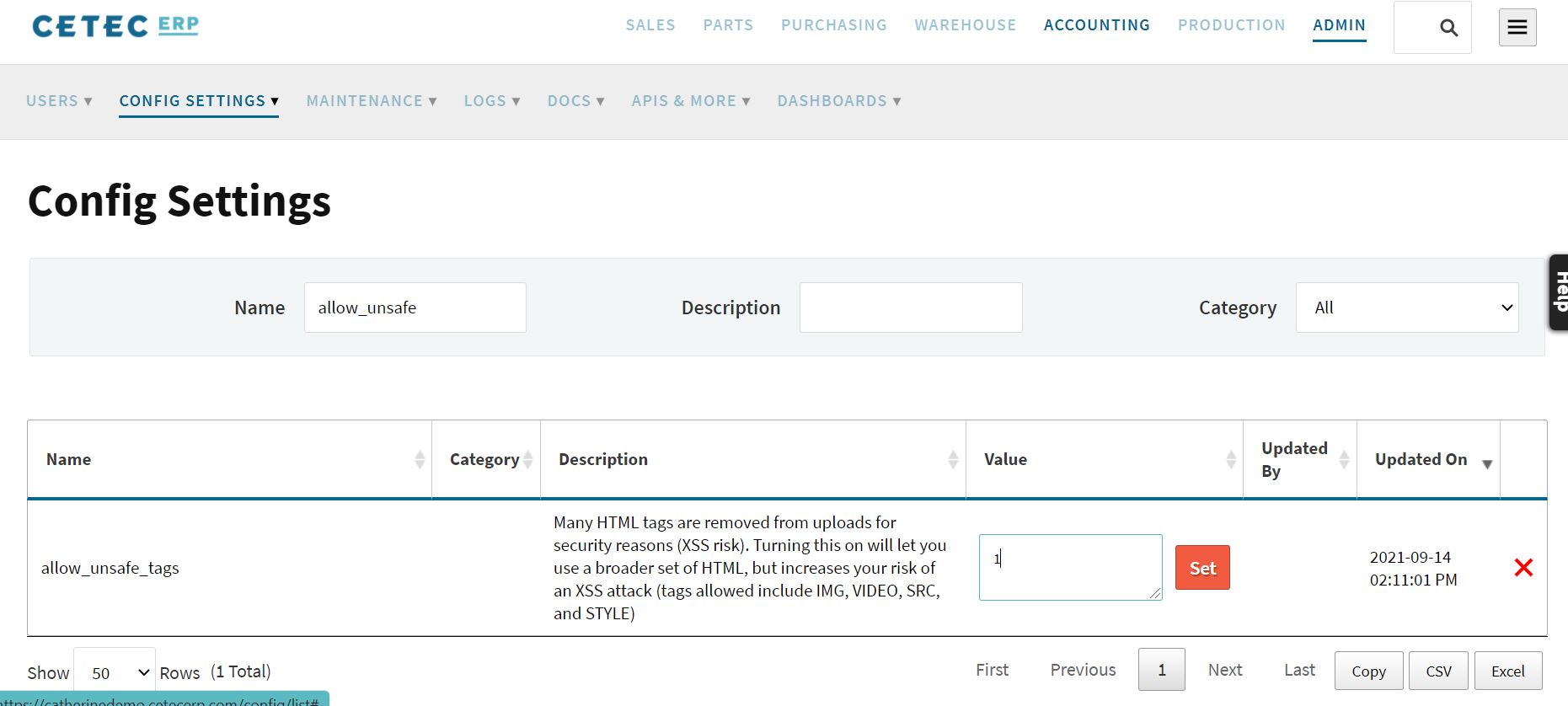Open the Sales menu
The height and width of the screenshot is (706, 1568).
650,25
